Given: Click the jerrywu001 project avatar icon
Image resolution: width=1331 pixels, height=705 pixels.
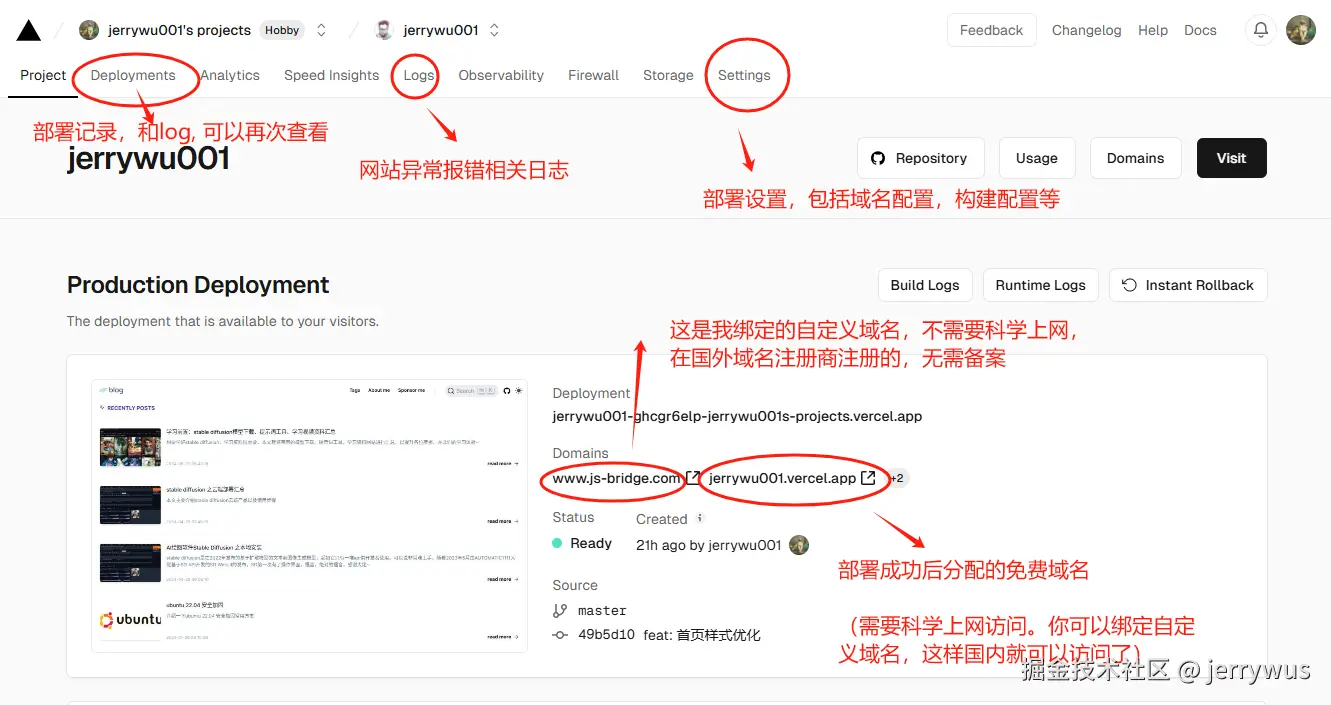Looking at the screenshot, I should (384, 30).
